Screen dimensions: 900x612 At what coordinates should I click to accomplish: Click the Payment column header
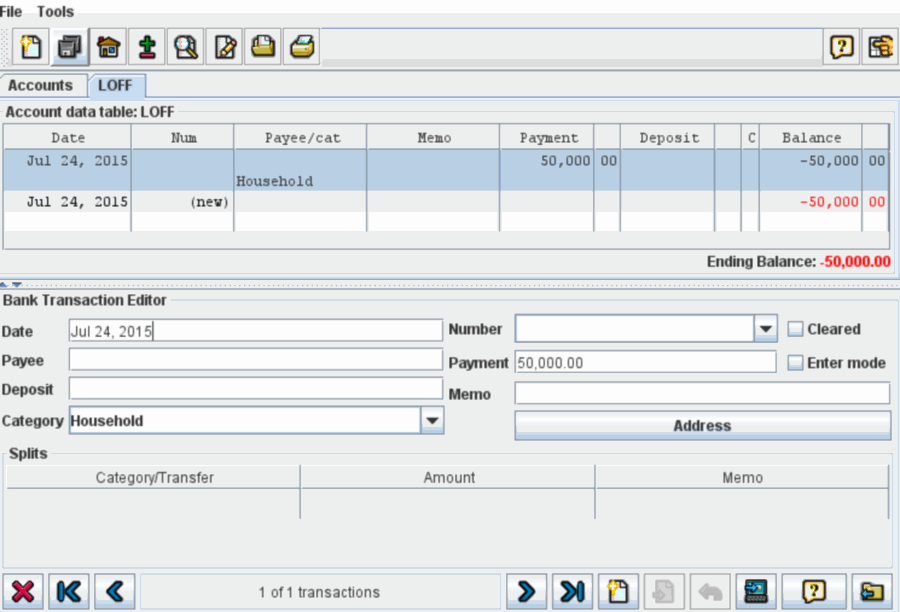coord(547,138)
